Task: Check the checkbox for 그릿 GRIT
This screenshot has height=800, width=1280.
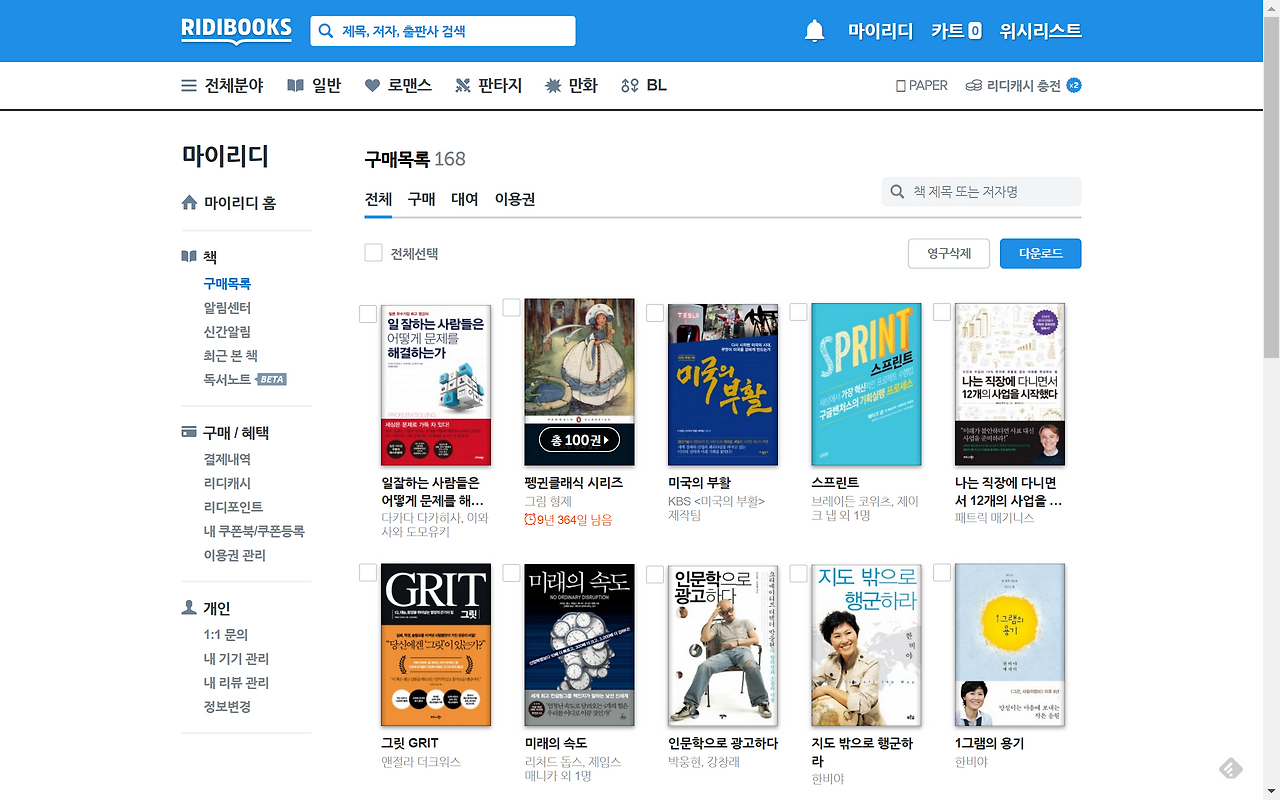Action: click(367, 573)
